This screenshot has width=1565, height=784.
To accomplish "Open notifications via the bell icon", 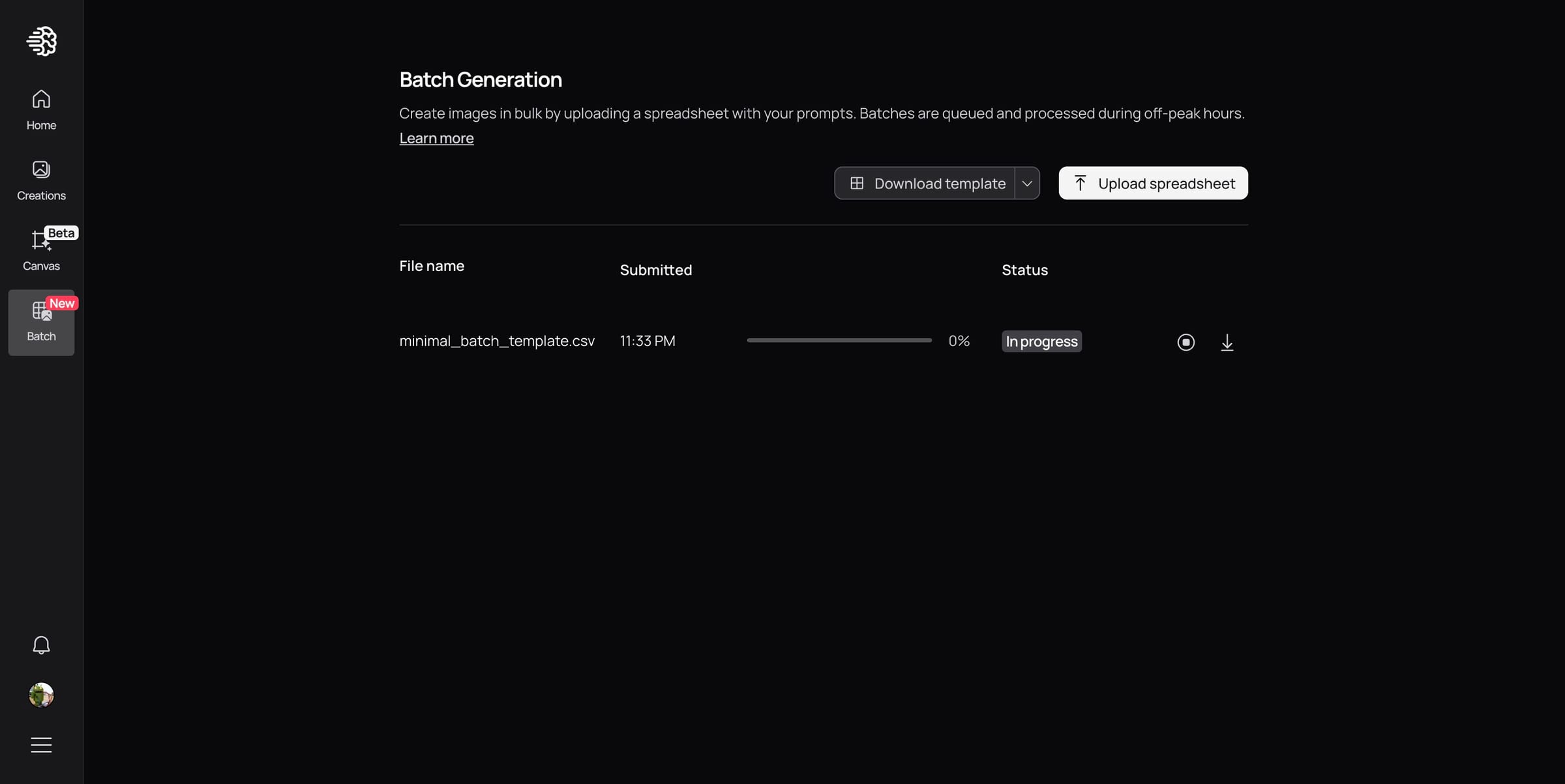I will tap(40, 645).
